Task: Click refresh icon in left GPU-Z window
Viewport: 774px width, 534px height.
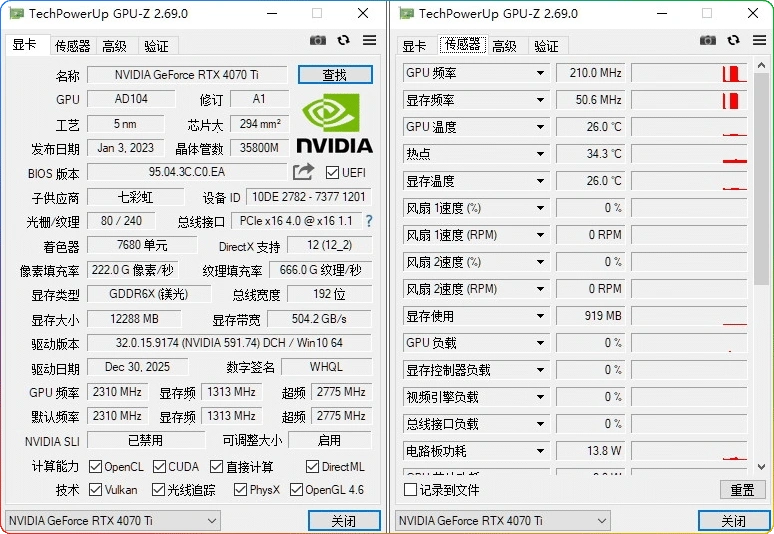Action: point(344,40)
